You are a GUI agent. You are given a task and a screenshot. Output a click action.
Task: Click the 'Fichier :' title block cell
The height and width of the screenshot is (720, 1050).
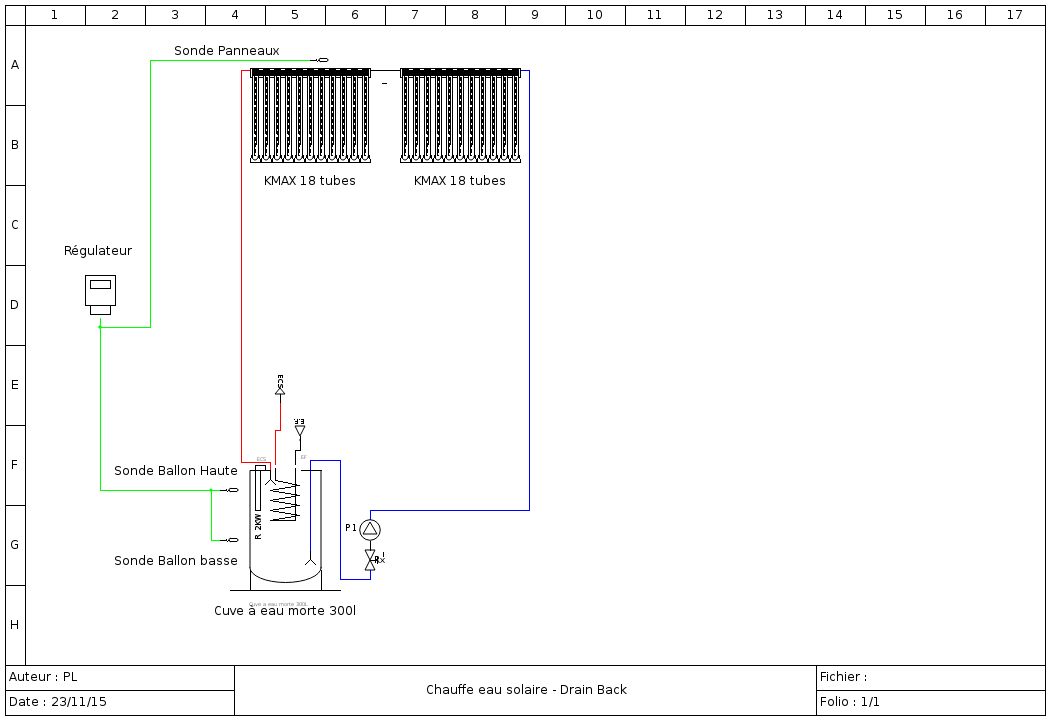(x=931, y=678)
